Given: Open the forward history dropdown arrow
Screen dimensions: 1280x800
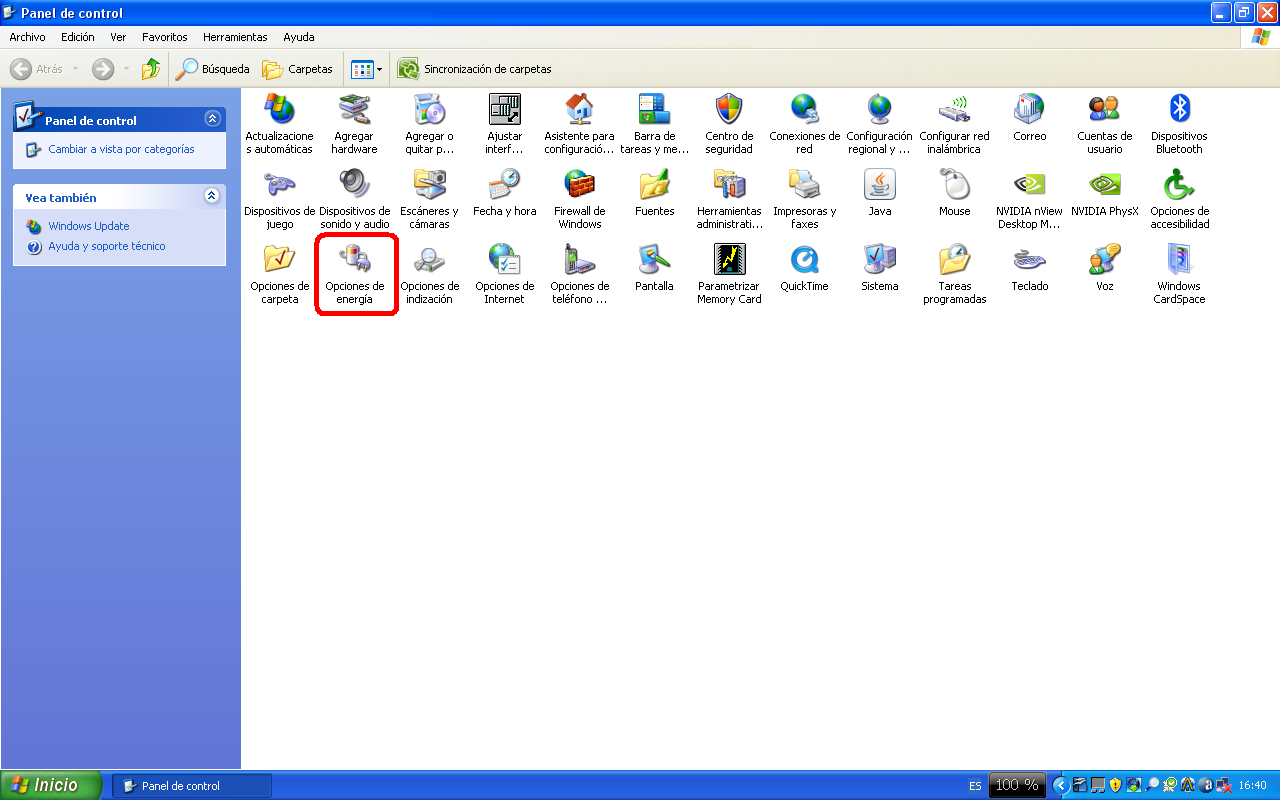Looking at the screenshot, I should (126, 69).
